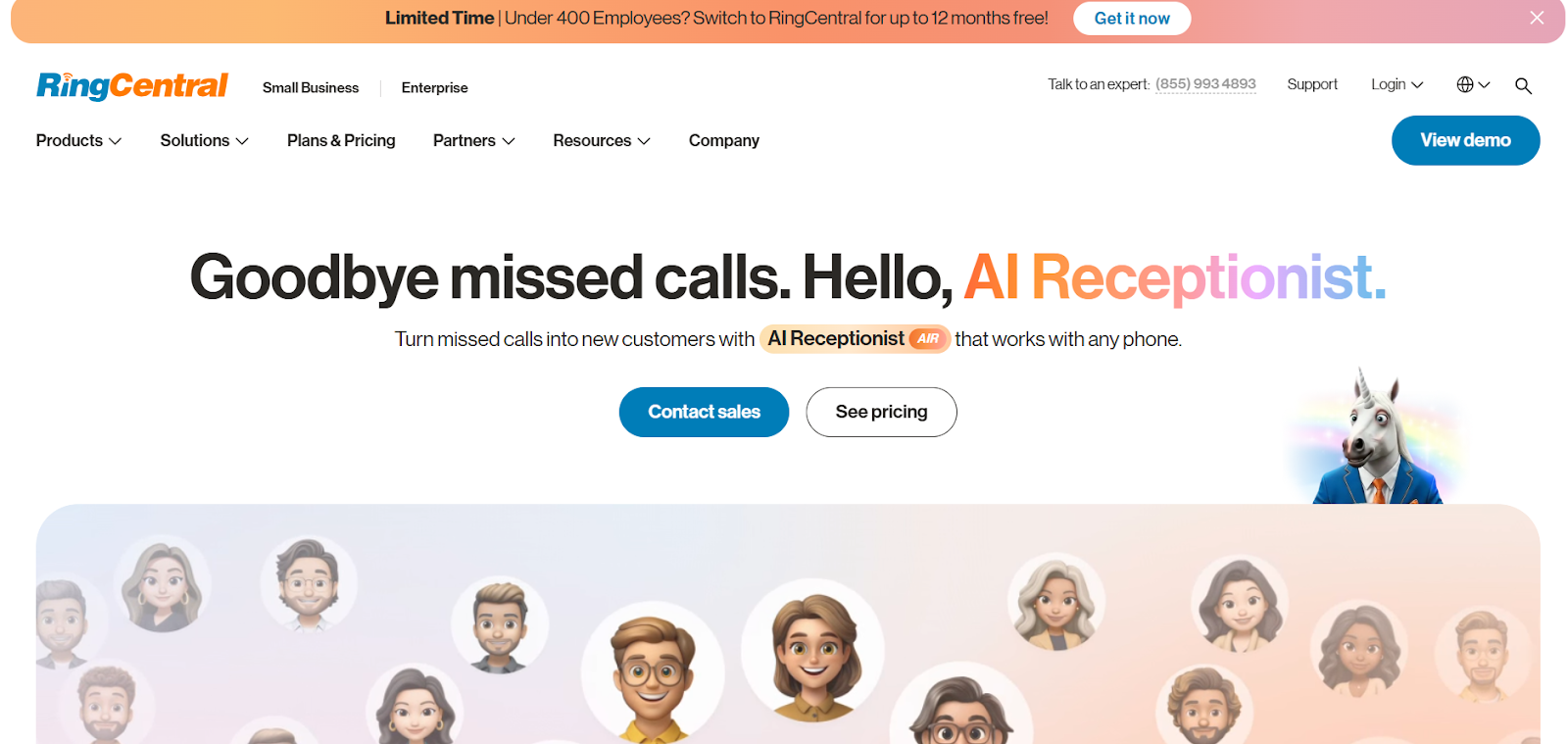Go to Plans & Pricing
The width and height of the screenshot is (1568, 744).
coord(341,140)
